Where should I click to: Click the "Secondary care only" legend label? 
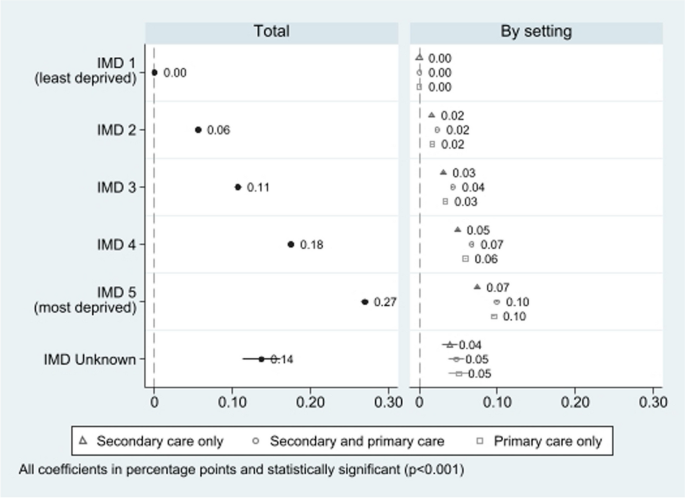tap(160, 439)
